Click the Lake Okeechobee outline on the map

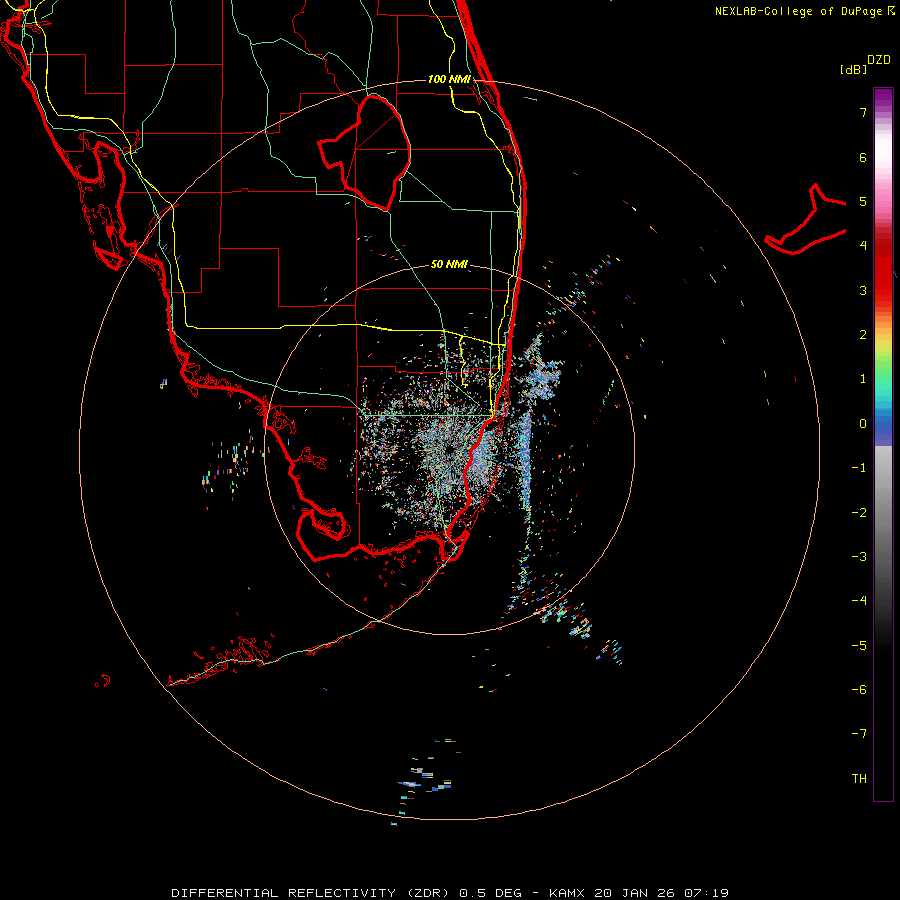pos(364,152)
